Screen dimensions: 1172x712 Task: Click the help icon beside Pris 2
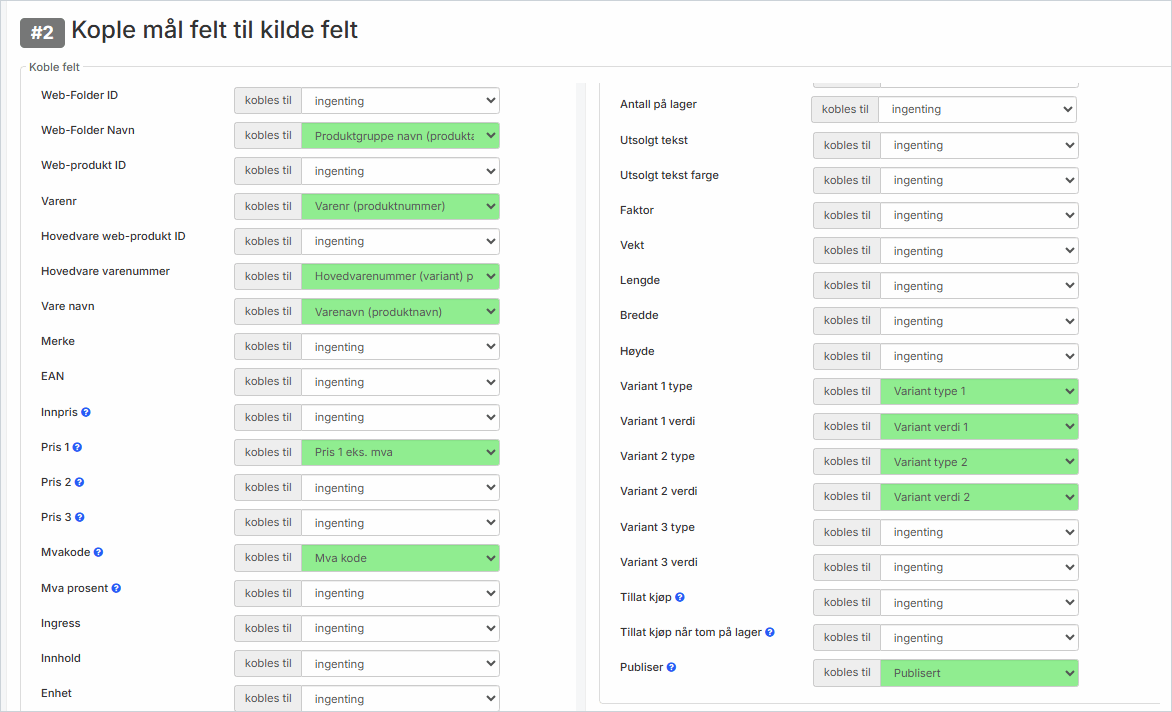79,482
